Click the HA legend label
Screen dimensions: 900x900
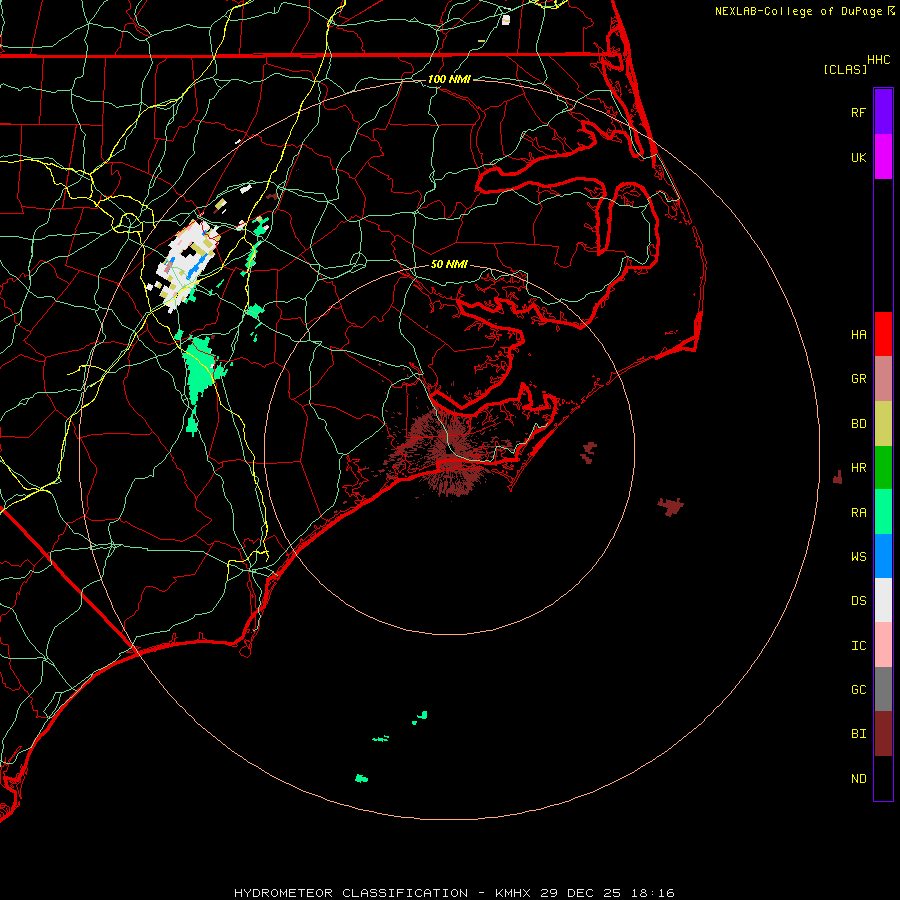(859, 334)
